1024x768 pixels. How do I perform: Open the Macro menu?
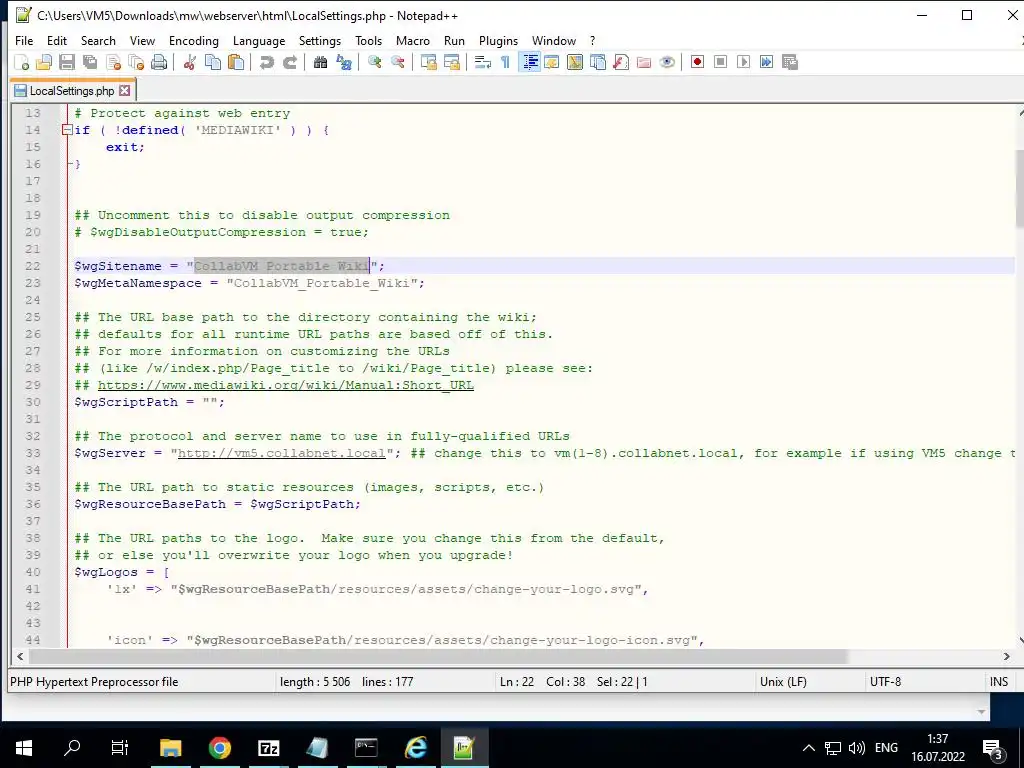(x=413, y=40)
